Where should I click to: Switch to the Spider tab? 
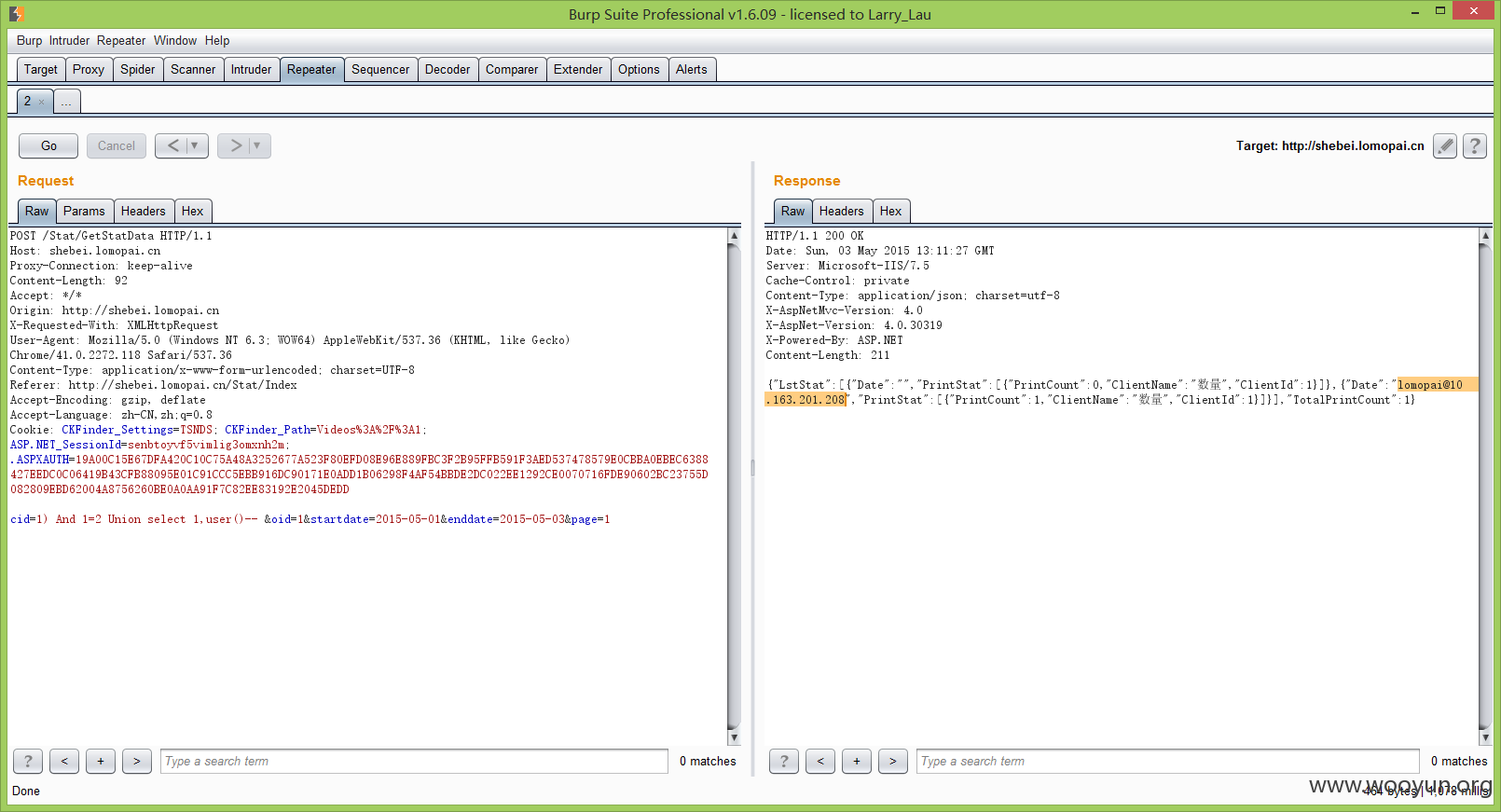coord(138,70)
